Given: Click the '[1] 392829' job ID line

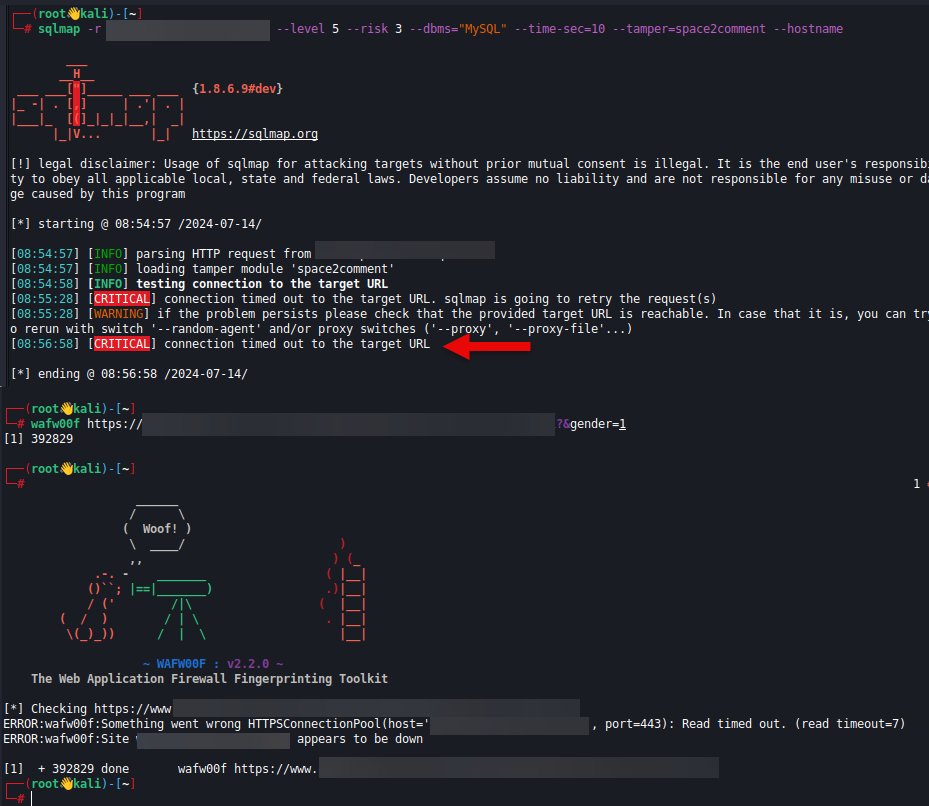Looking at the screenshot, I should [x=39, y=439].
